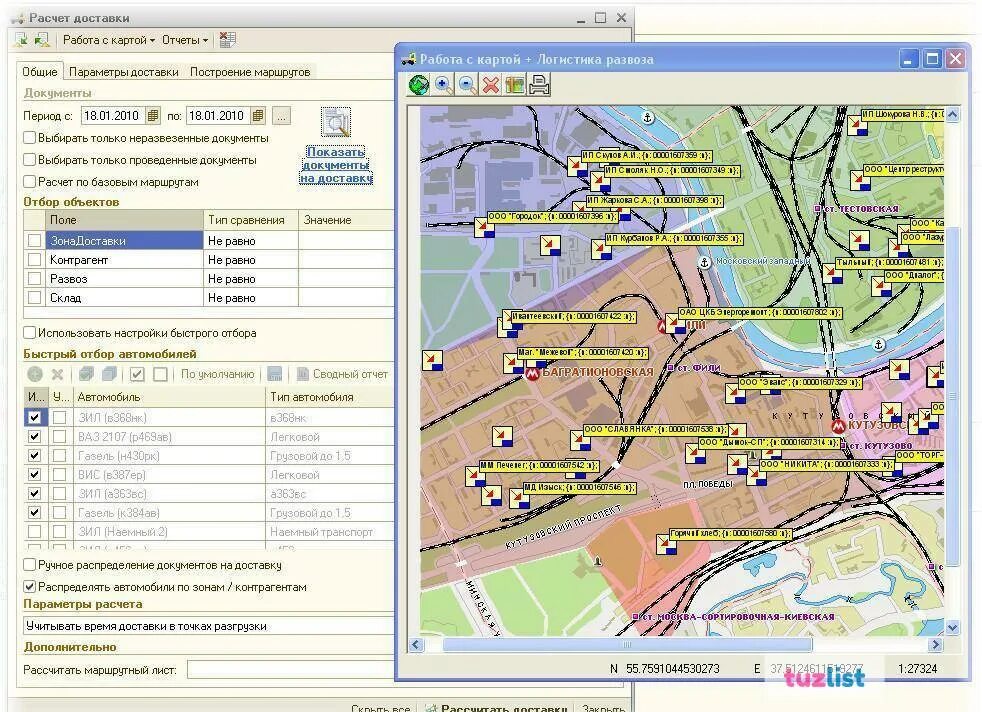Click the zoom-out magnifier on map toolbar
This screenshot has height=712, width=982.
click(x=467, y=85)
